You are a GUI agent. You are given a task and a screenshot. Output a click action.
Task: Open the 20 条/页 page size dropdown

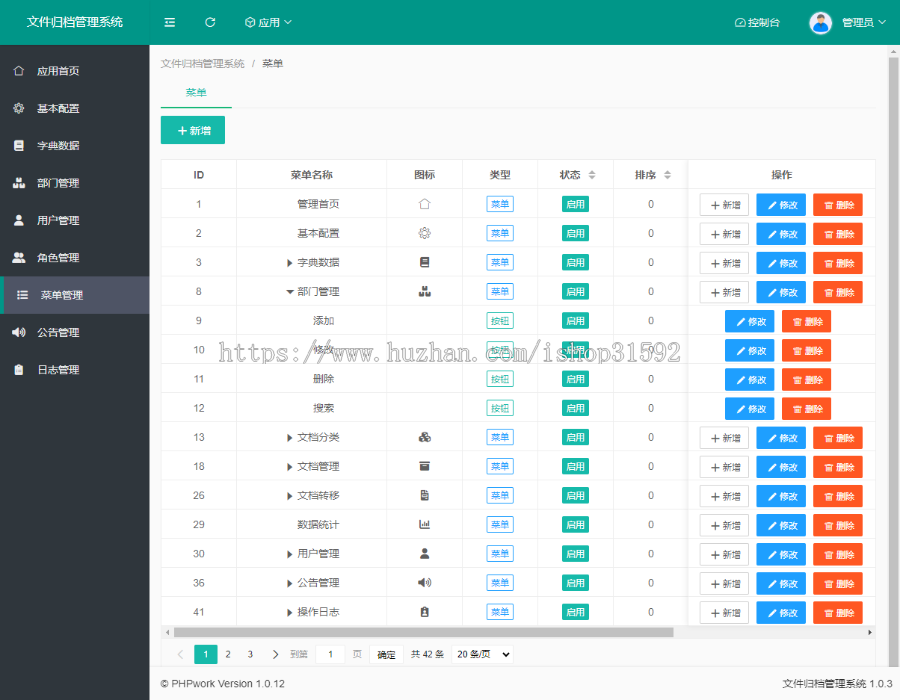pos(483,654)
